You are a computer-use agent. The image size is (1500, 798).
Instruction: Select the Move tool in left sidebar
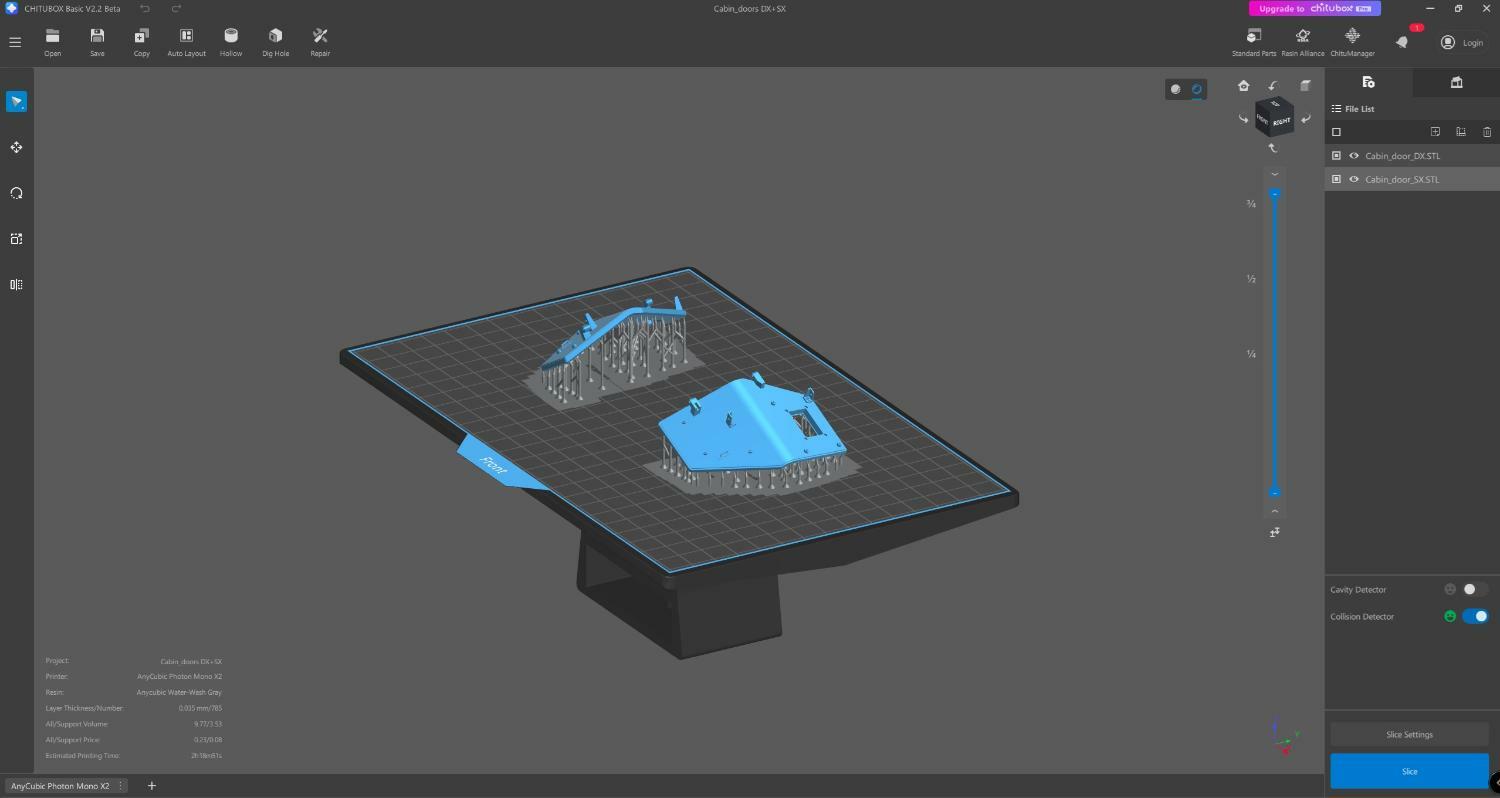tap(16, 148)
